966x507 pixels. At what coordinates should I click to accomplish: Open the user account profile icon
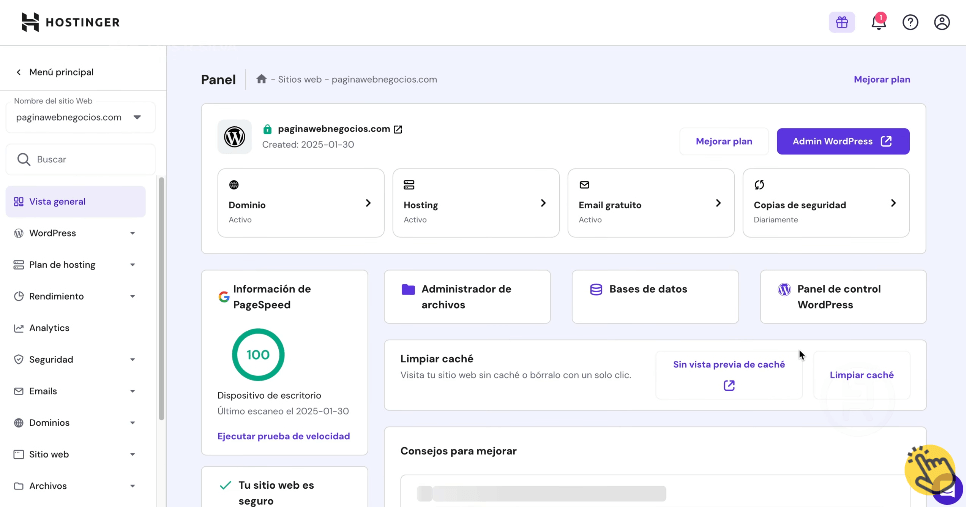(941, 22)
